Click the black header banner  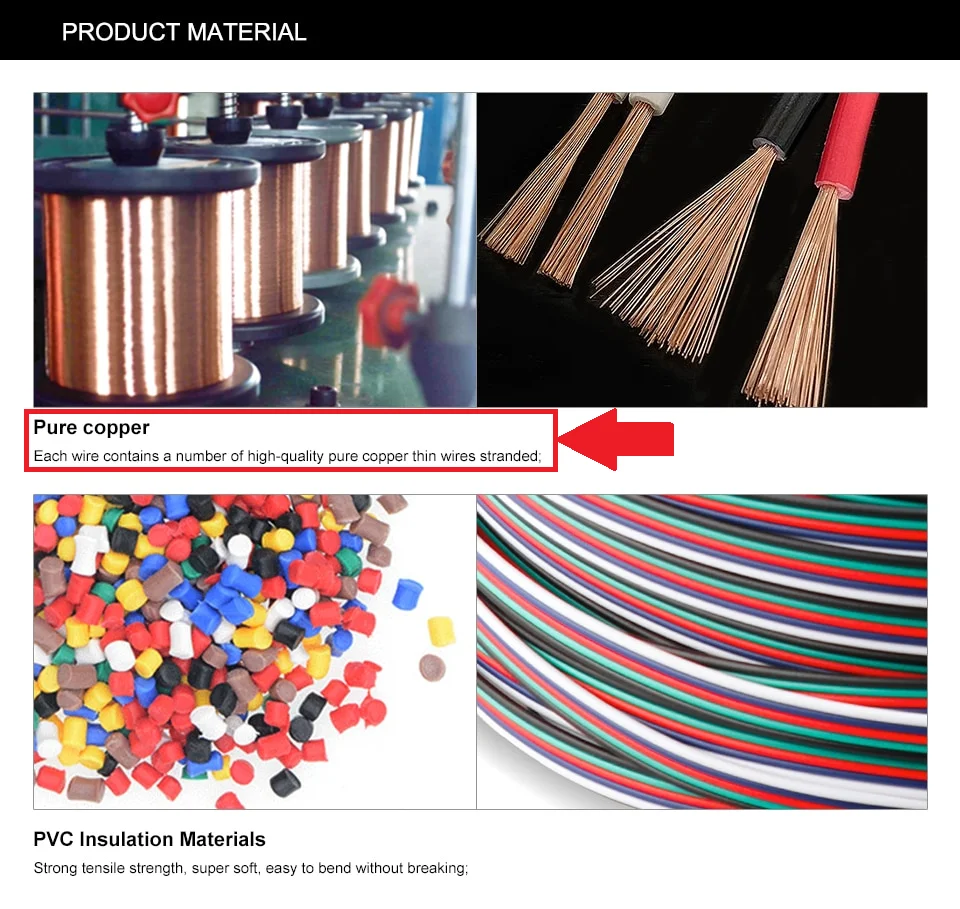[480, 30]
